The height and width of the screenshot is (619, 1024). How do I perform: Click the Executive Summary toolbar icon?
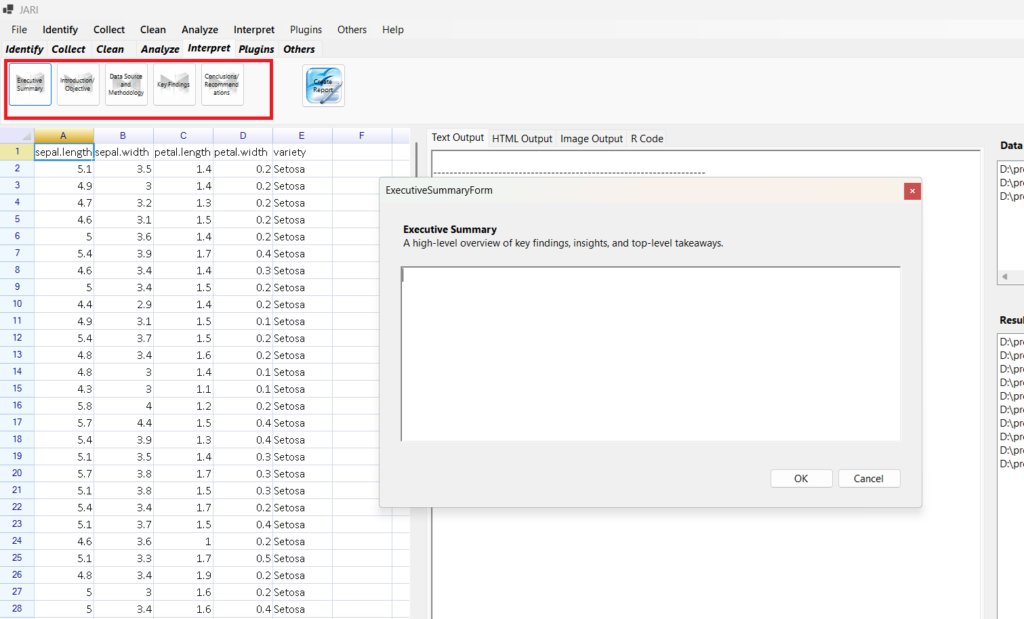[x=30, y=85]
